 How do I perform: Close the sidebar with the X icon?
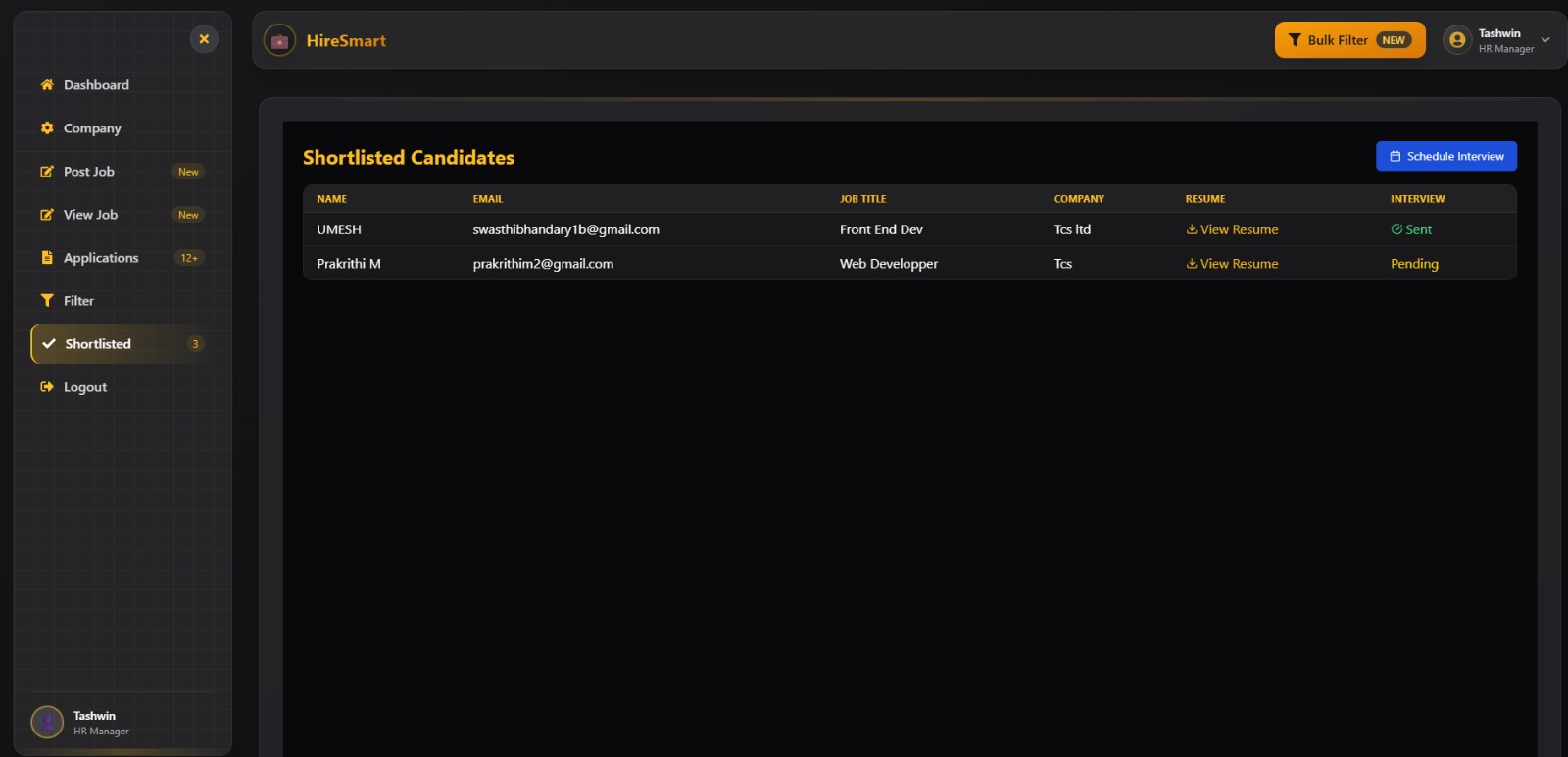[x=204, y=39]
